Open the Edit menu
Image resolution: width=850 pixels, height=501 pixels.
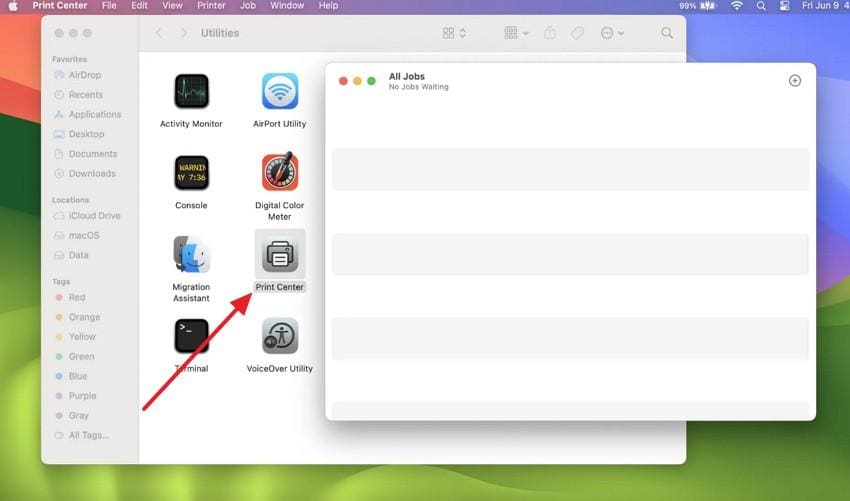139,5
